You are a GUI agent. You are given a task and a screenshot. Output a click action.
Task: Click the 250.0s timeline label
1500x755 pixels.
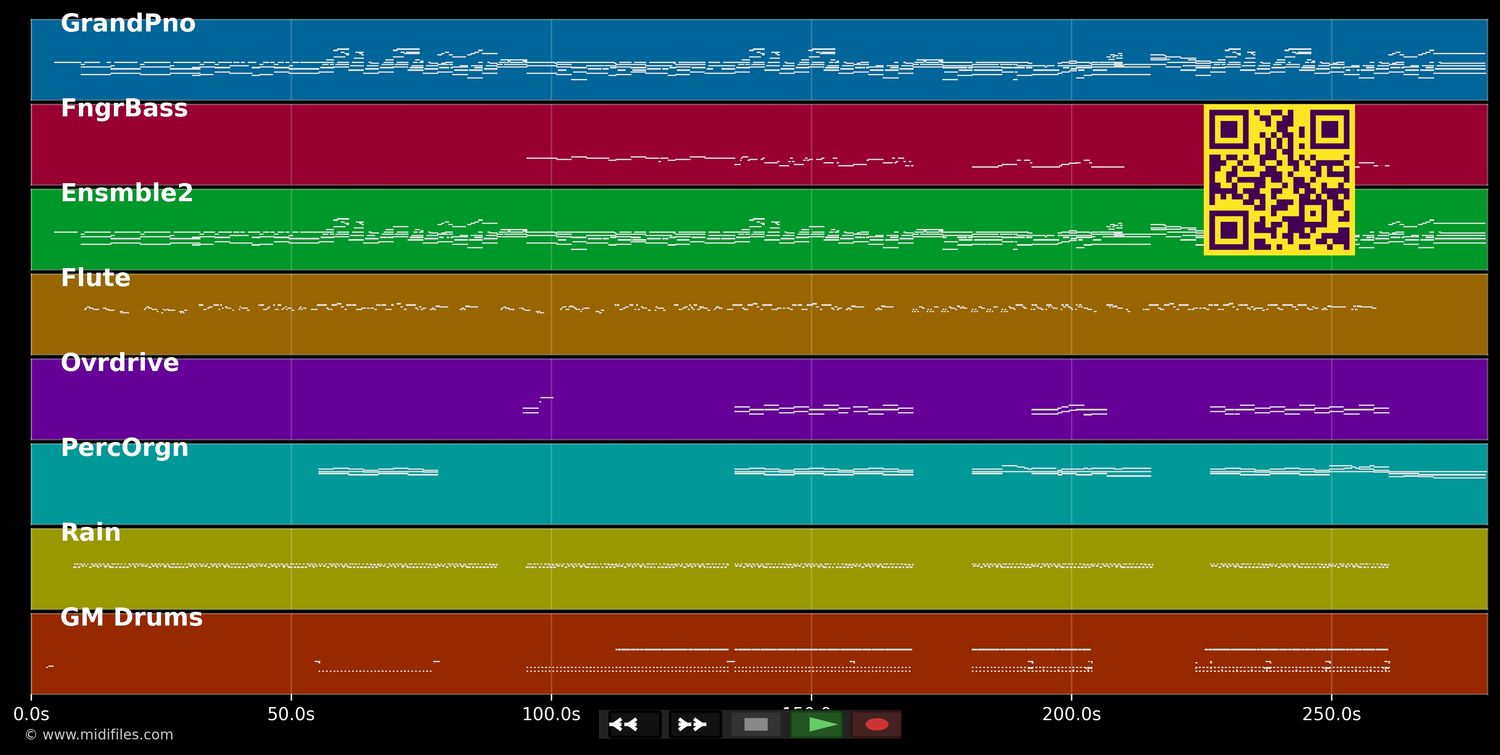[x=1331, y=714]
